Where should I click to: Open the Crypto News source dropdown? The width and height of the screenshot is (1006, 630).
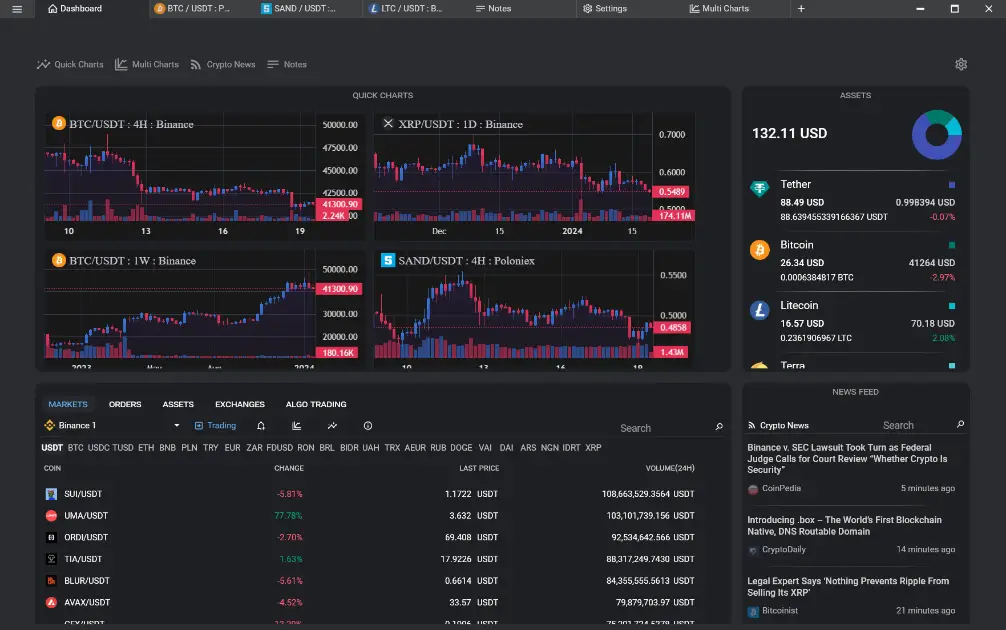(784, 426)
